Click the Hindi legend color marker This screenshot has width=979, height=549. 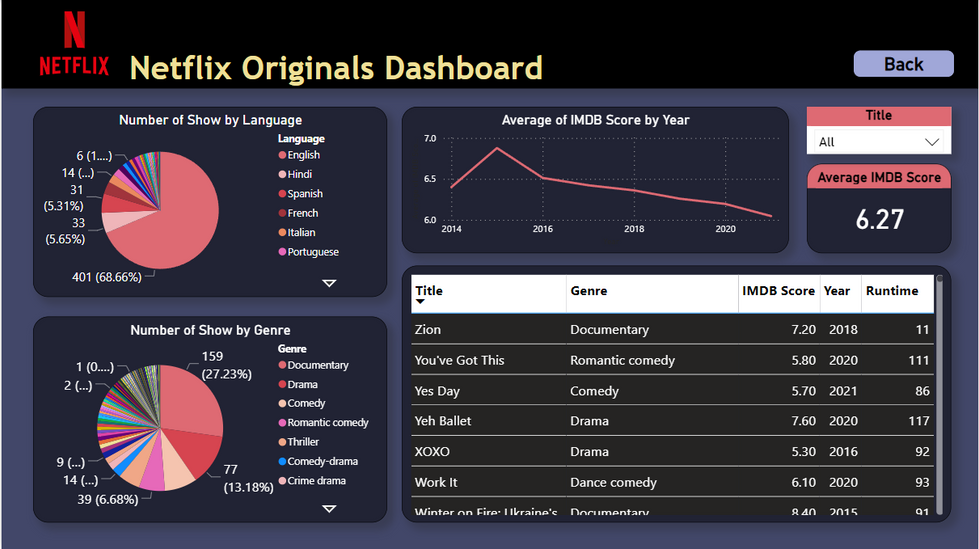282,174
